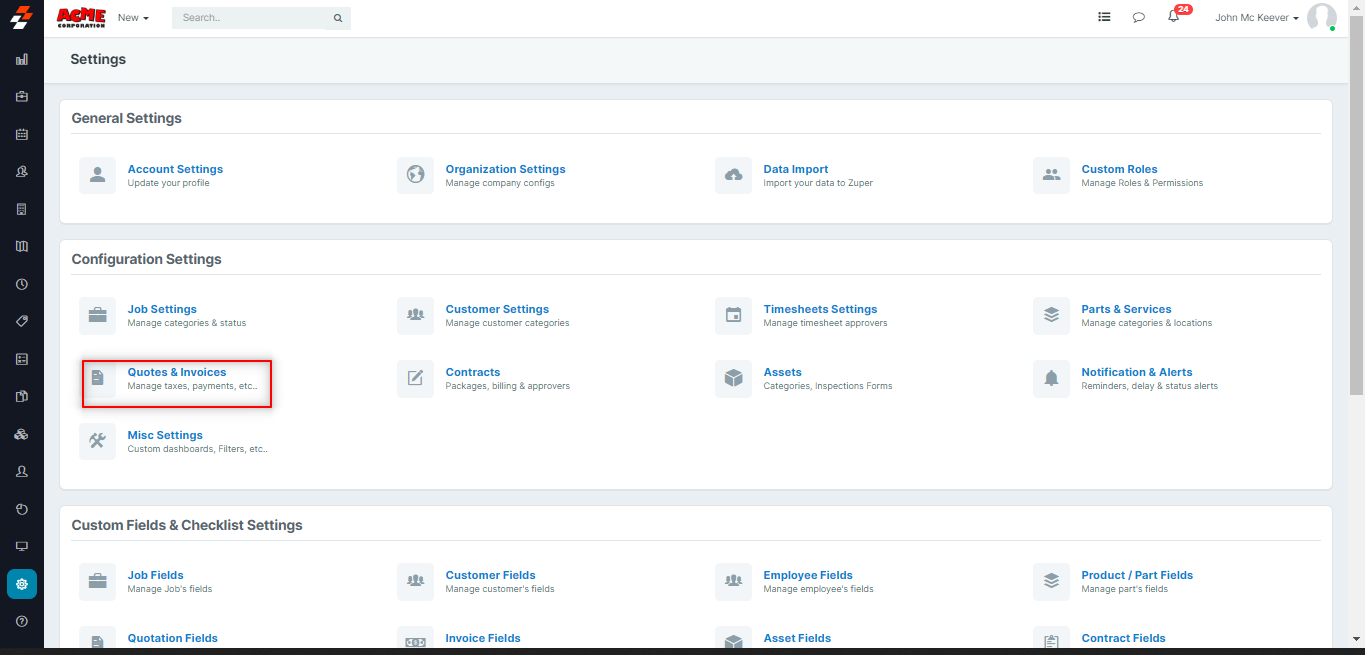Viewport: 1365px width, 655px height.
Task: Click the settings gear in left sidebar
Action: pos(22,584)
